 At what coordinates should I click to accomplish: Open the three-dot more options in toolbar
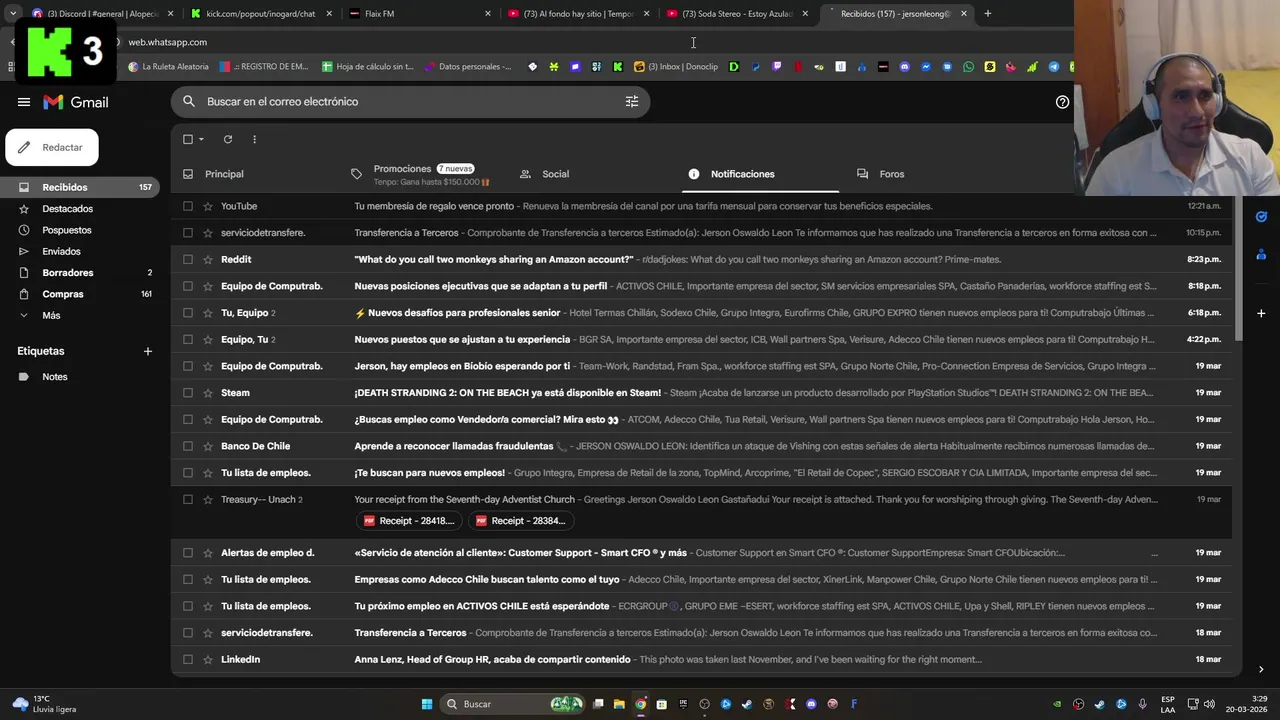point(254,139)
